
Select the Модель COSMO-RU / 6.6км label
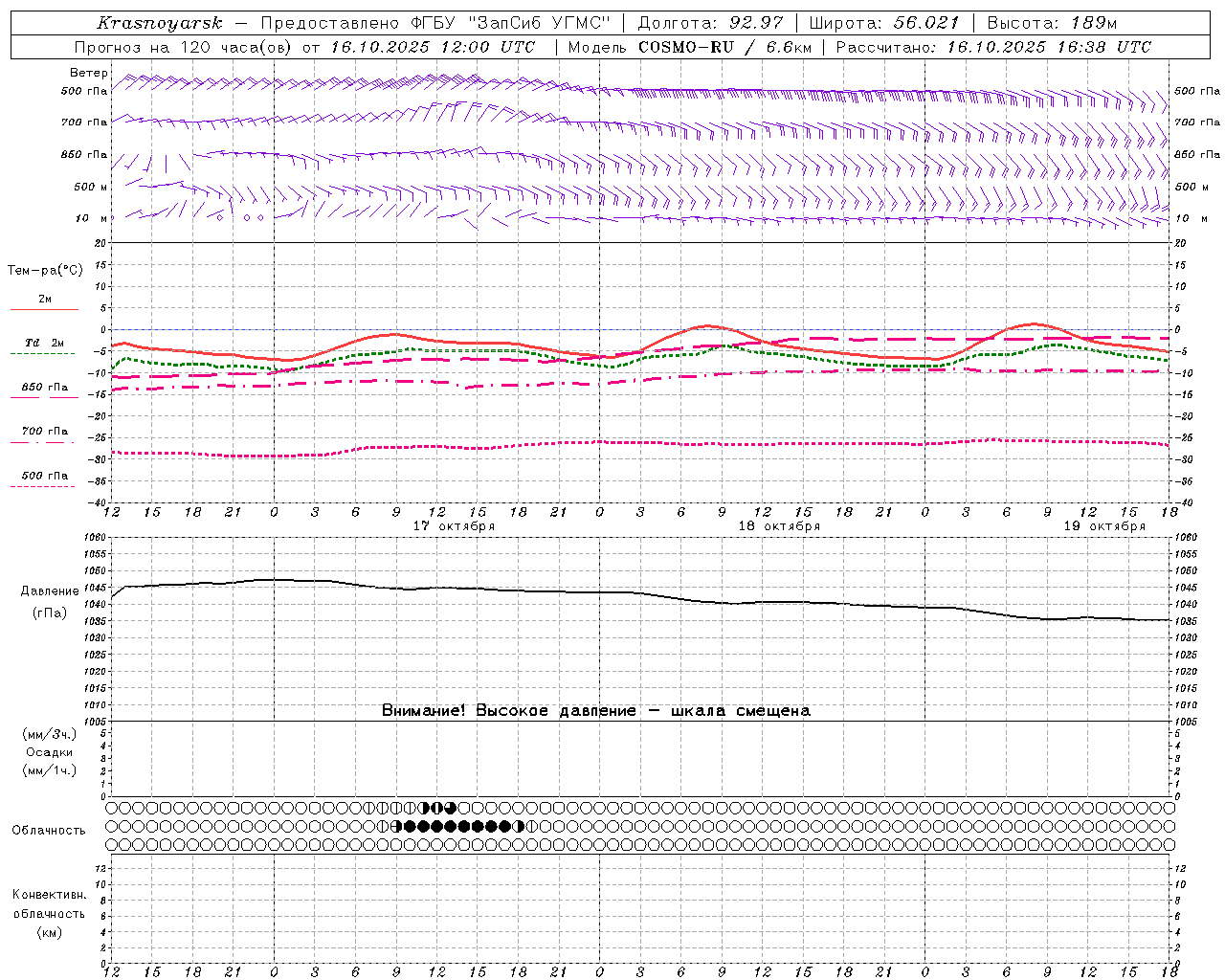(689, 47)
